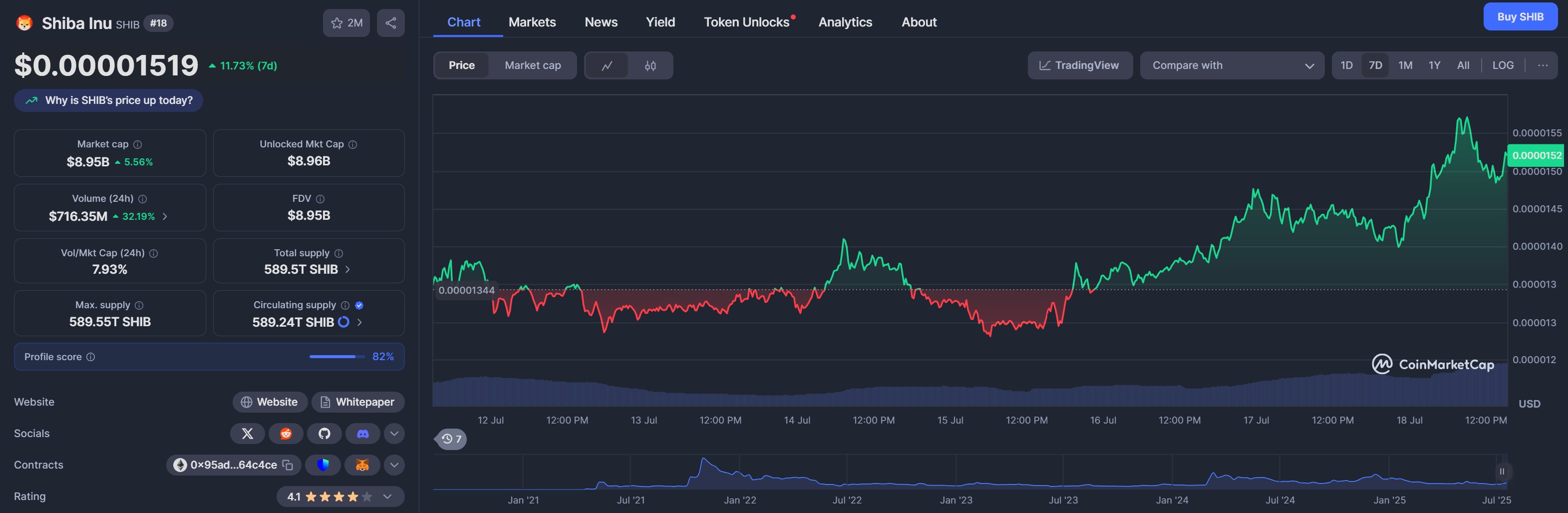Open FDV info icon
1568x513 pixels.
tap(320, 199)
